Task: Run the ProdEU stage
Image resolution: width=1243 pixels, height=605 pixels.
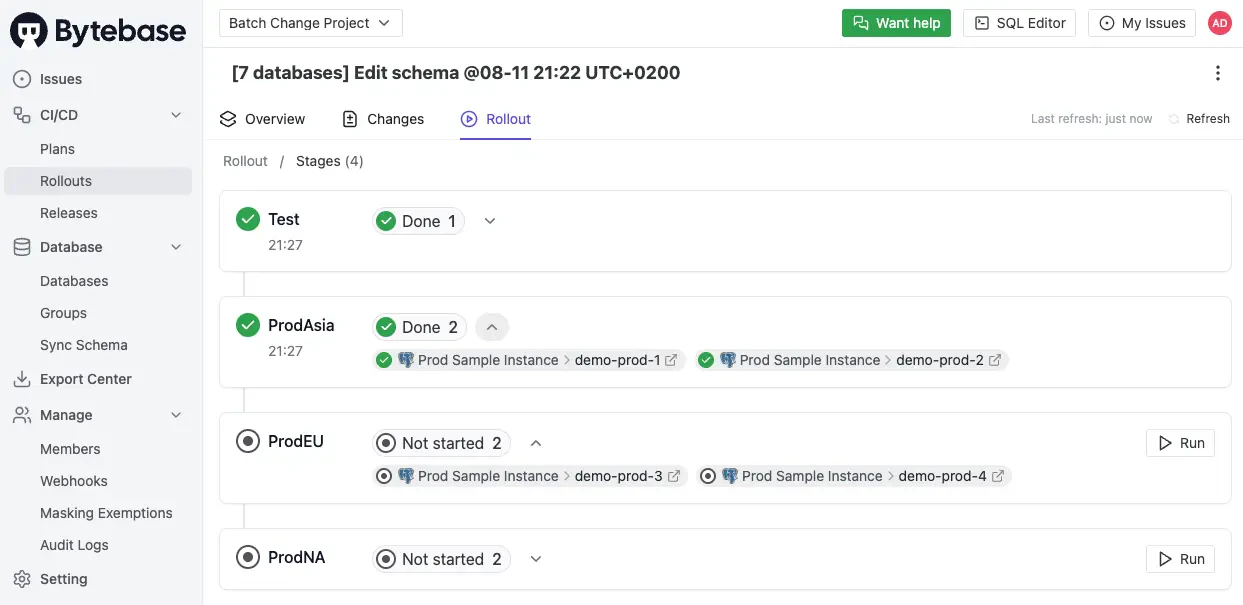Action: coord(1180,443)
